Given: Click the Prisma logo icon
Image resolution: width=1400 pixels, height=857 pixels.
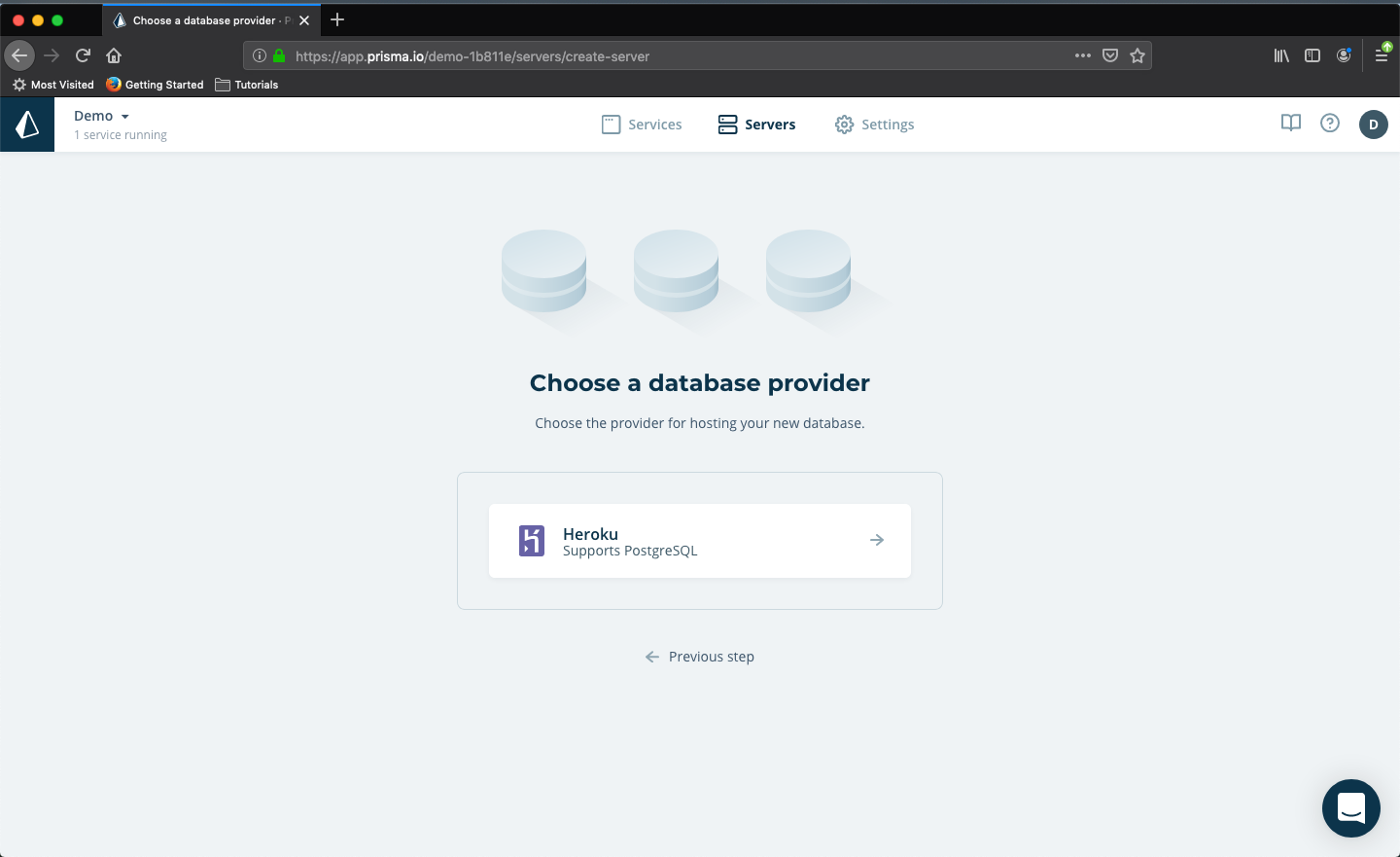Looking at the screenshot, I should [x=27, y=125].
